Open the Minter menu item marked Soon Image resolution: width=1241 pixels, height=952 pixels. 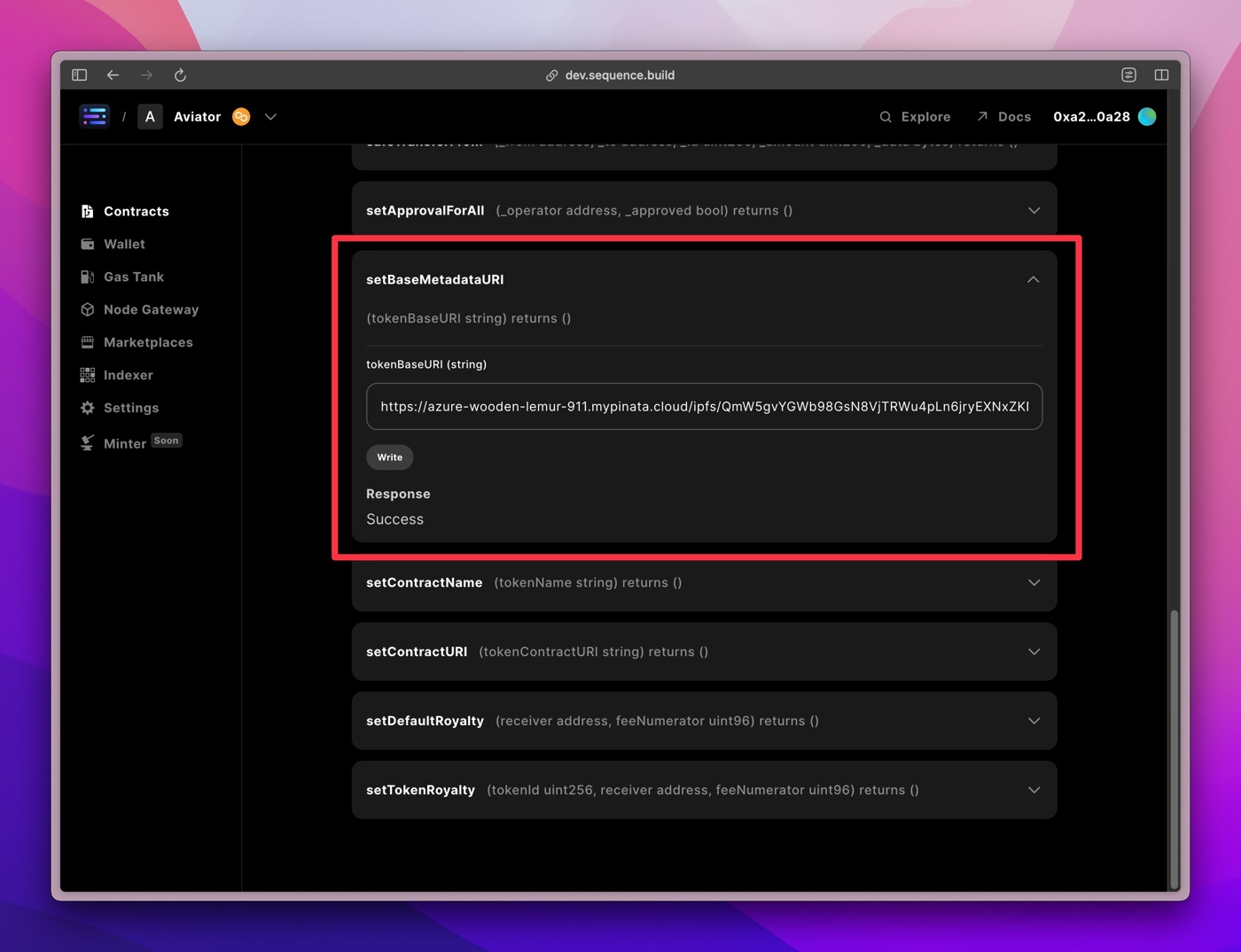coord(124,442)
